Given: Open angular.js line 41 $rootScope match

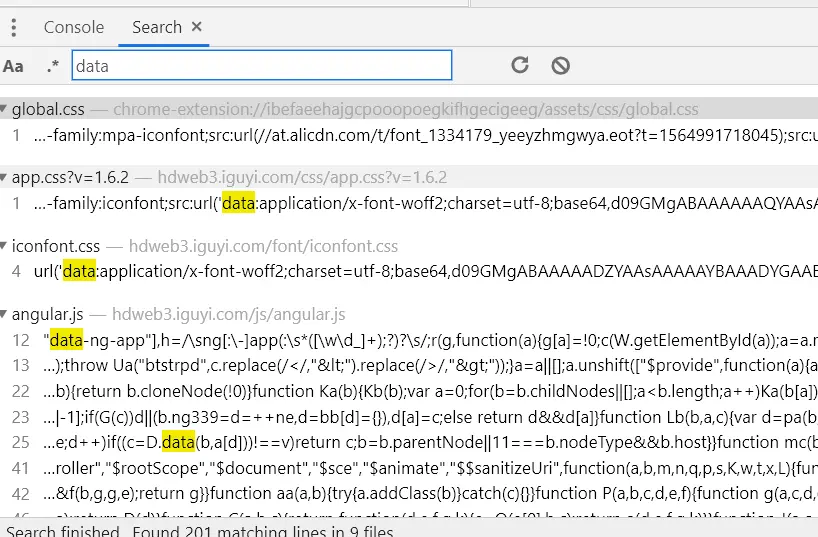Looking at the screenshot, I should click(409, 468).
